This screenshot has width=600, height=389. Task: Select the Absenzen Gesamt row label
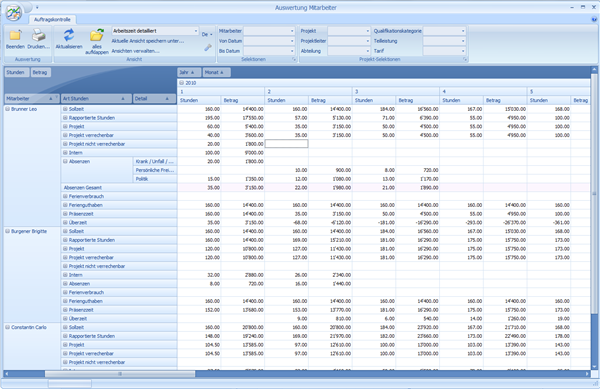pos(119,188)
